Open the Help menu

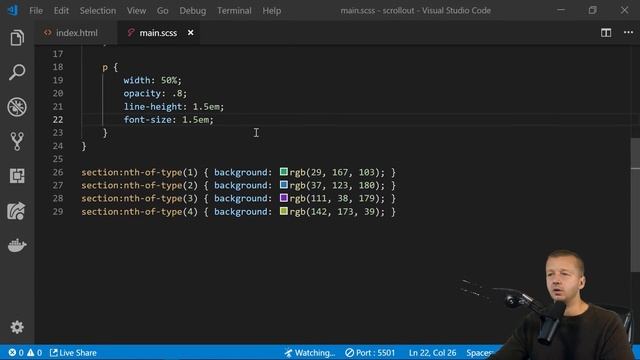point(271,11)
